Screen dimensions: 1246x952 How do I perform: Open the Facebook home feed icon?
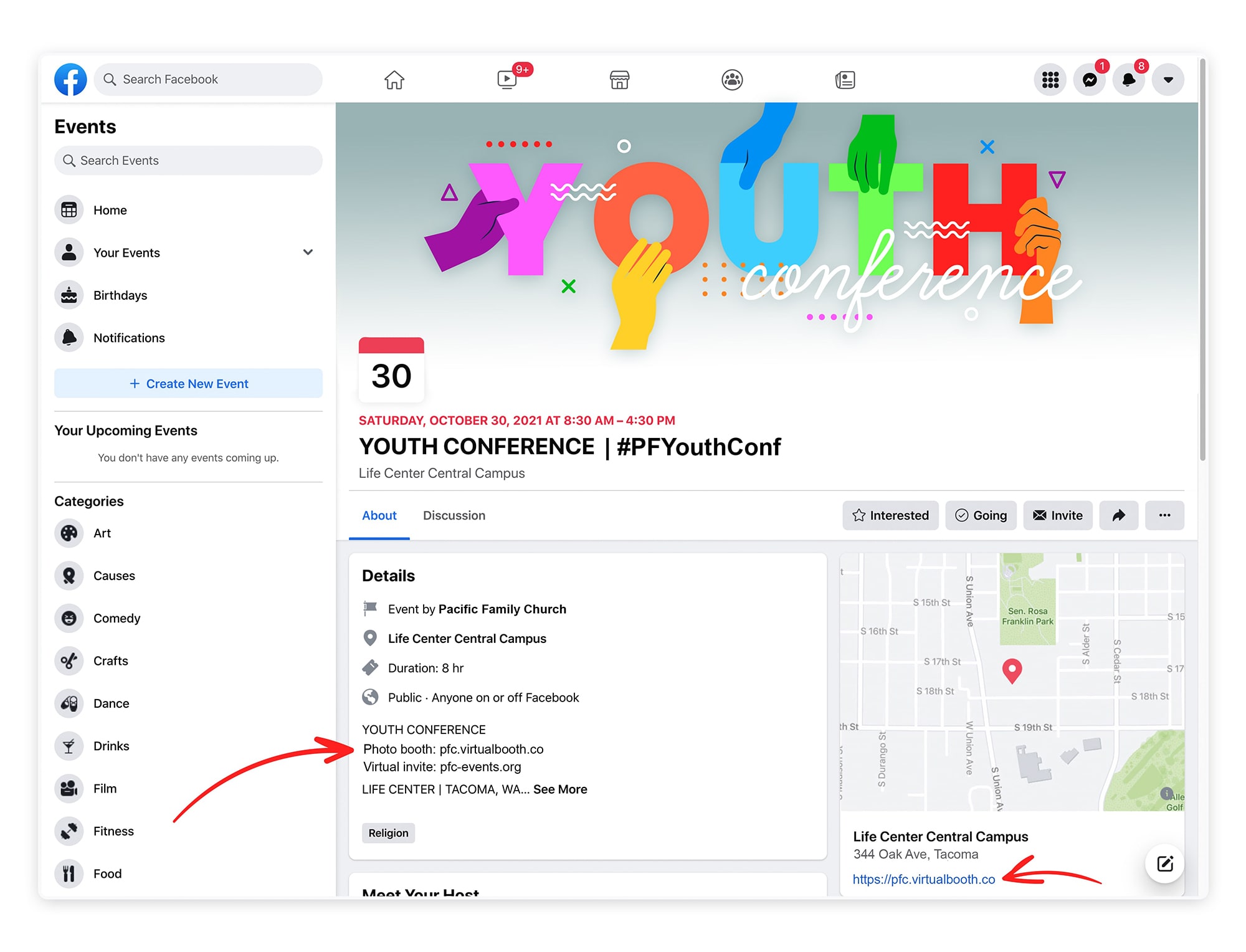click(394, 80)
